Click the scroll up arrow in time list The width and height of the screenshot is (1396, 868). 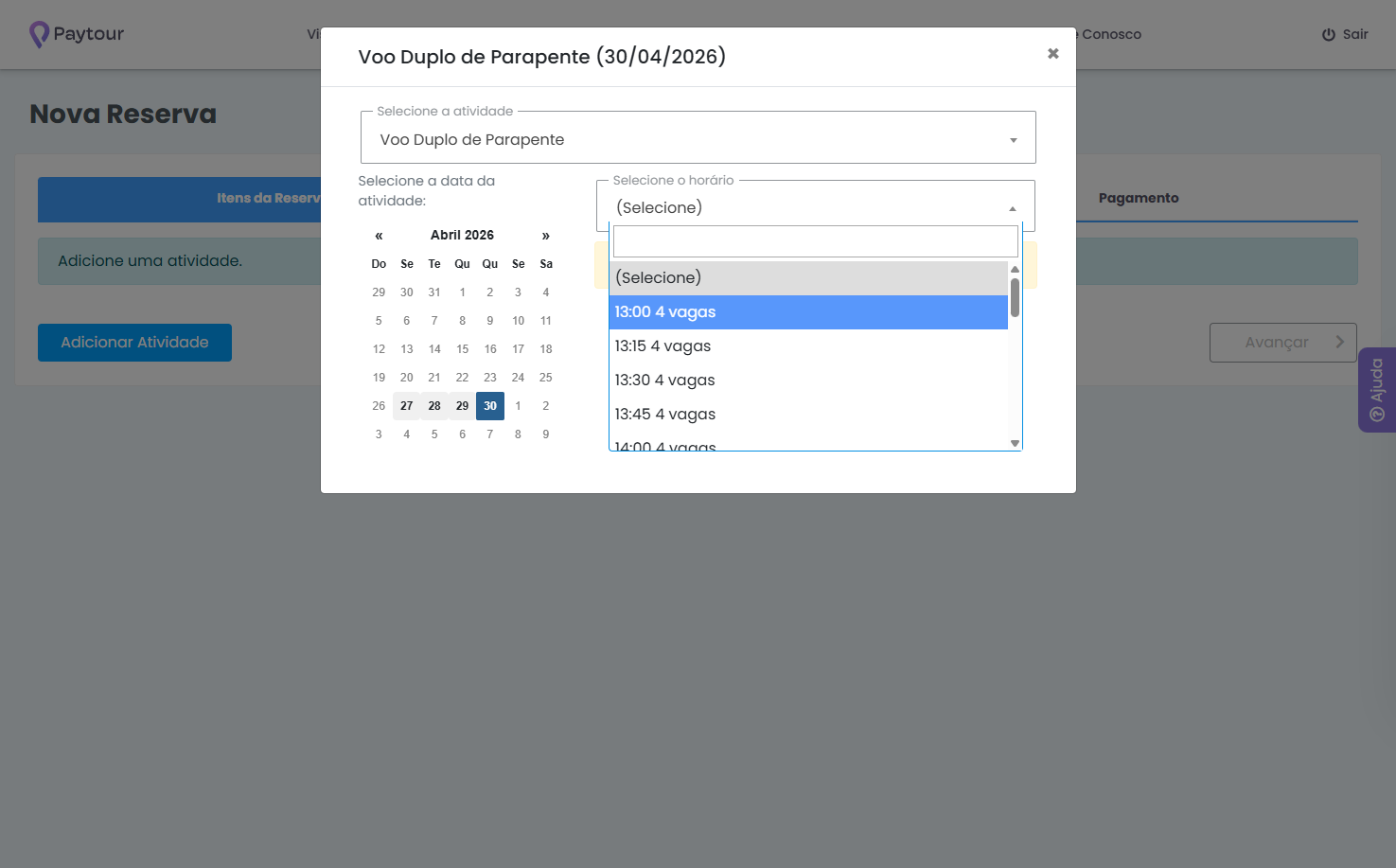1015,269
